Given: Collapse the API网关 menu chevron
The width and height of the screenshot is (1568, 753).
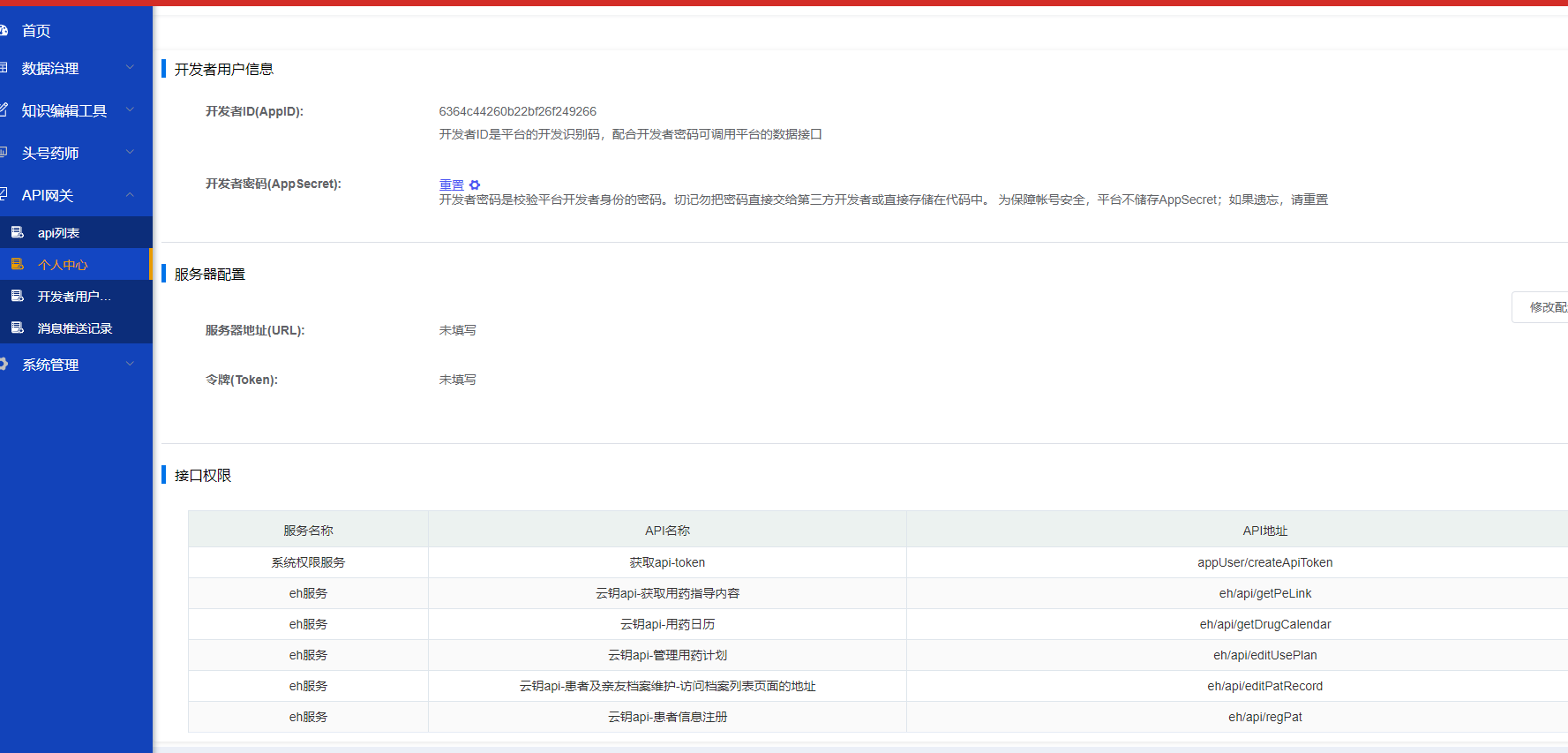Looking at the screenshot, I should click(130, 194).
